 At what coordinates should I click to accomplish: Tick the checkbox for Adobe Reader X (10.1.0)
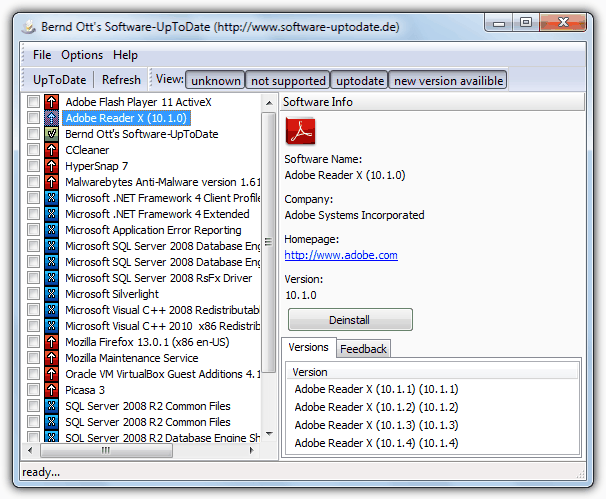33,118
